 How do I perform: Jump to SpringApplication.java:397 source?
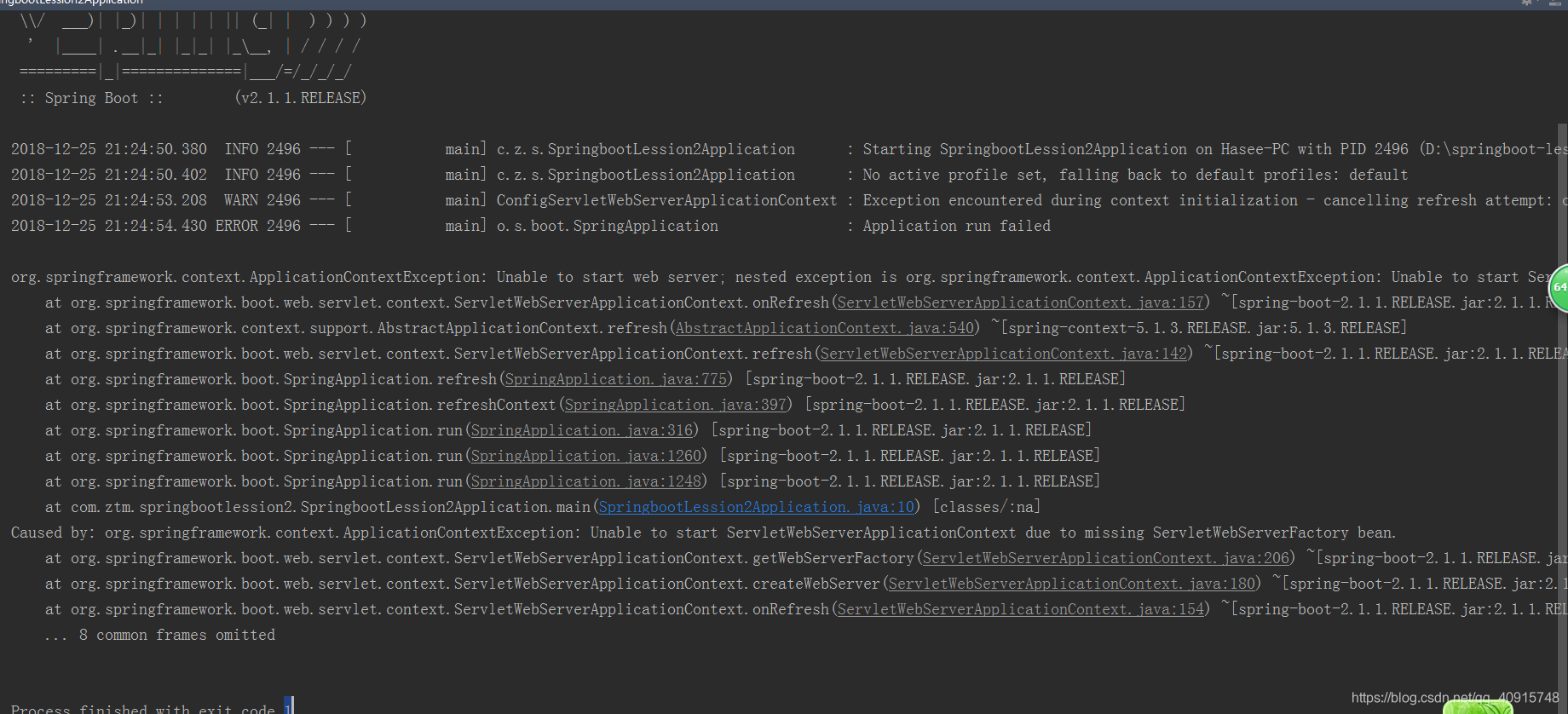pyautogui.click(x=675, y=405)
